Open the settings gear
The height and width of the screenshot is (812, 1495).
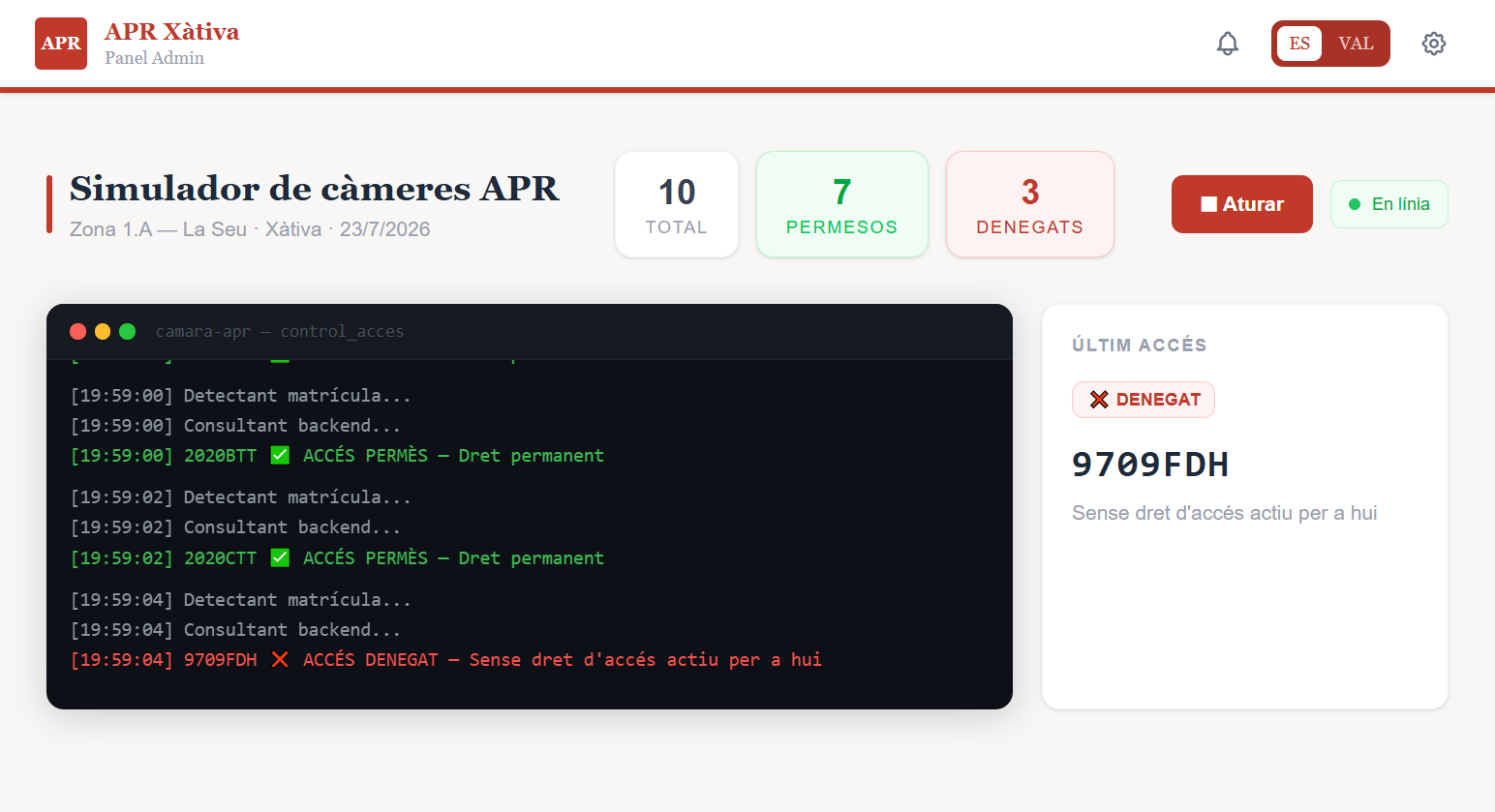[1434, 44]
